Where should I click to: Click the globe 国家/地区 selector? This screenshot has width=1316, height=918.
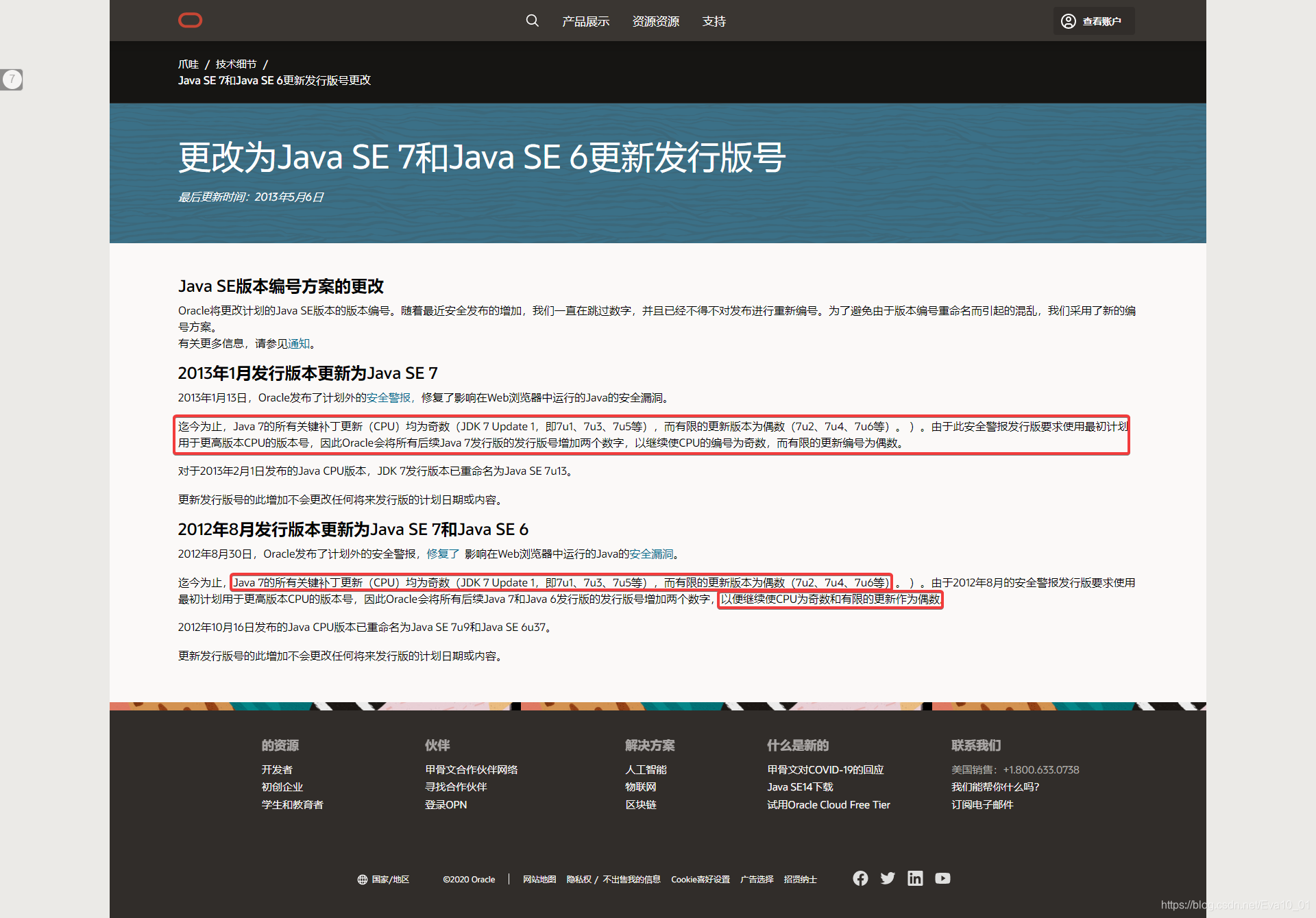coord(383,879)
